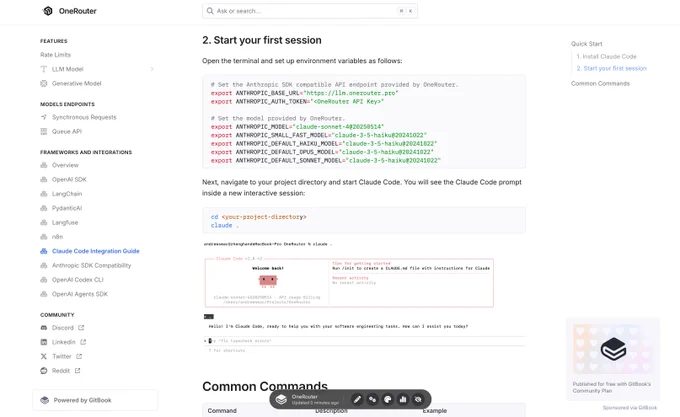Open the Discord community link
The width and height of the screenshot is (680, 417).
[x=62, y=328]
